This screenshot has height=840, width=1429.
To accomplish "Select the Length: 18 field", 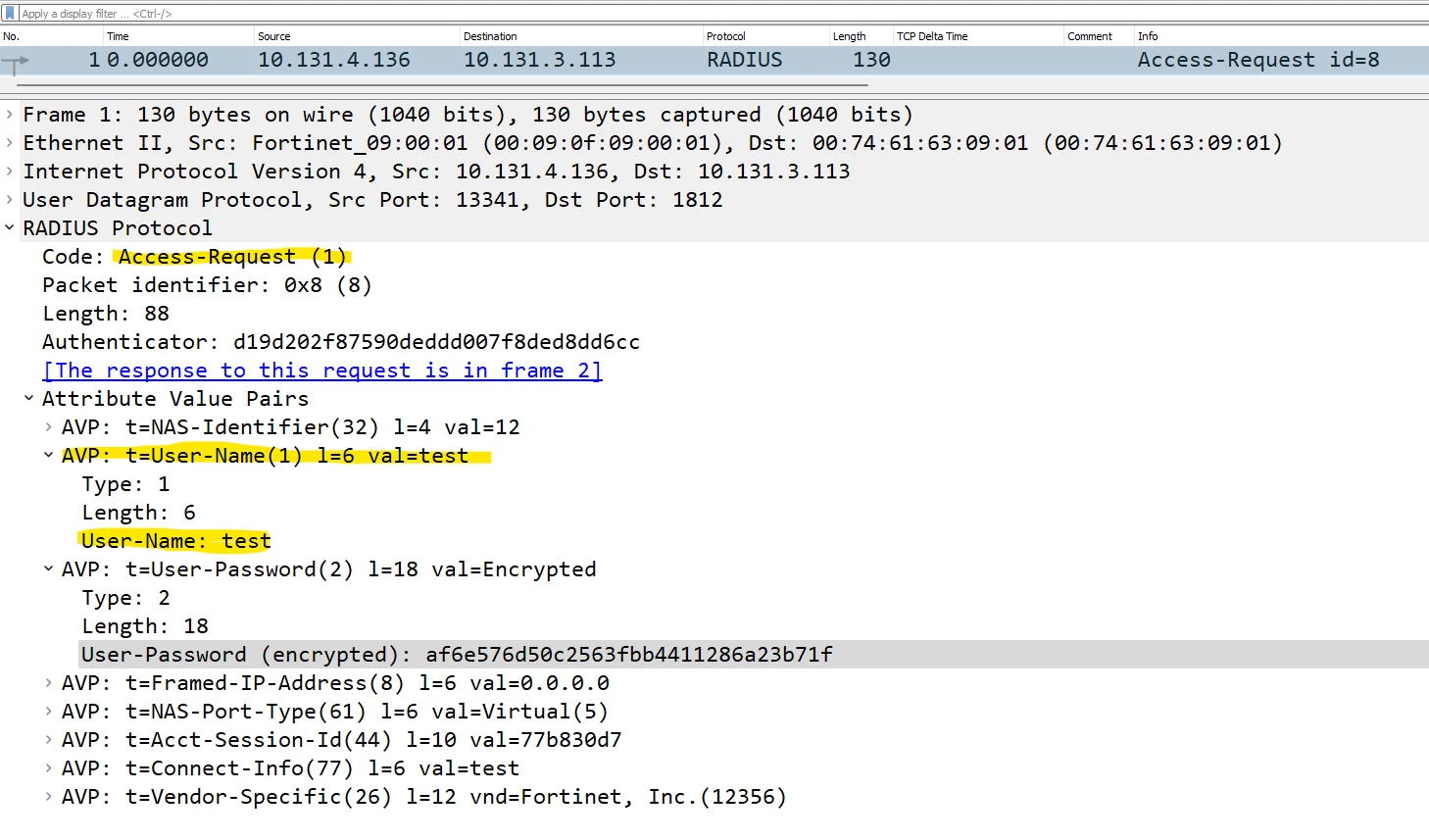I will (145, 626).
